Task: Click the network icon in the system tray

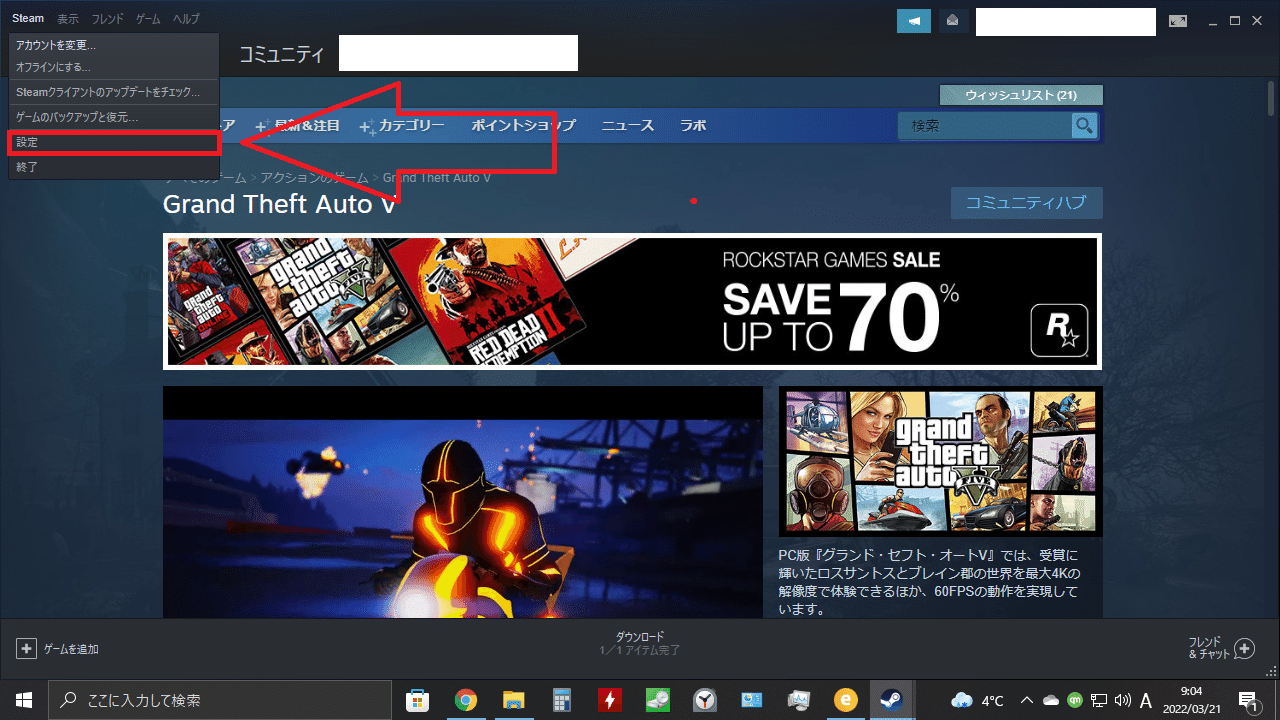Action: coord(1098,700)
